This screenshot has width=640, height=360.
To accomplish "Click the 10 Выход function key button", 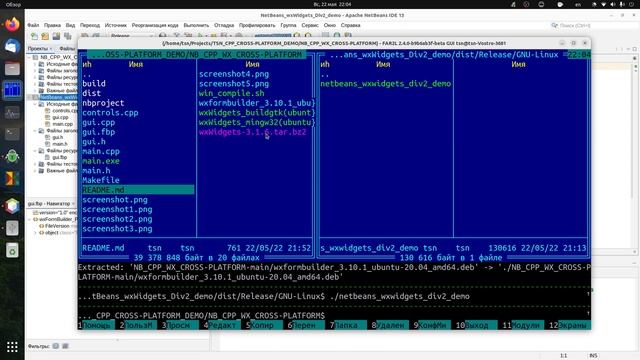I will (476, 325).
